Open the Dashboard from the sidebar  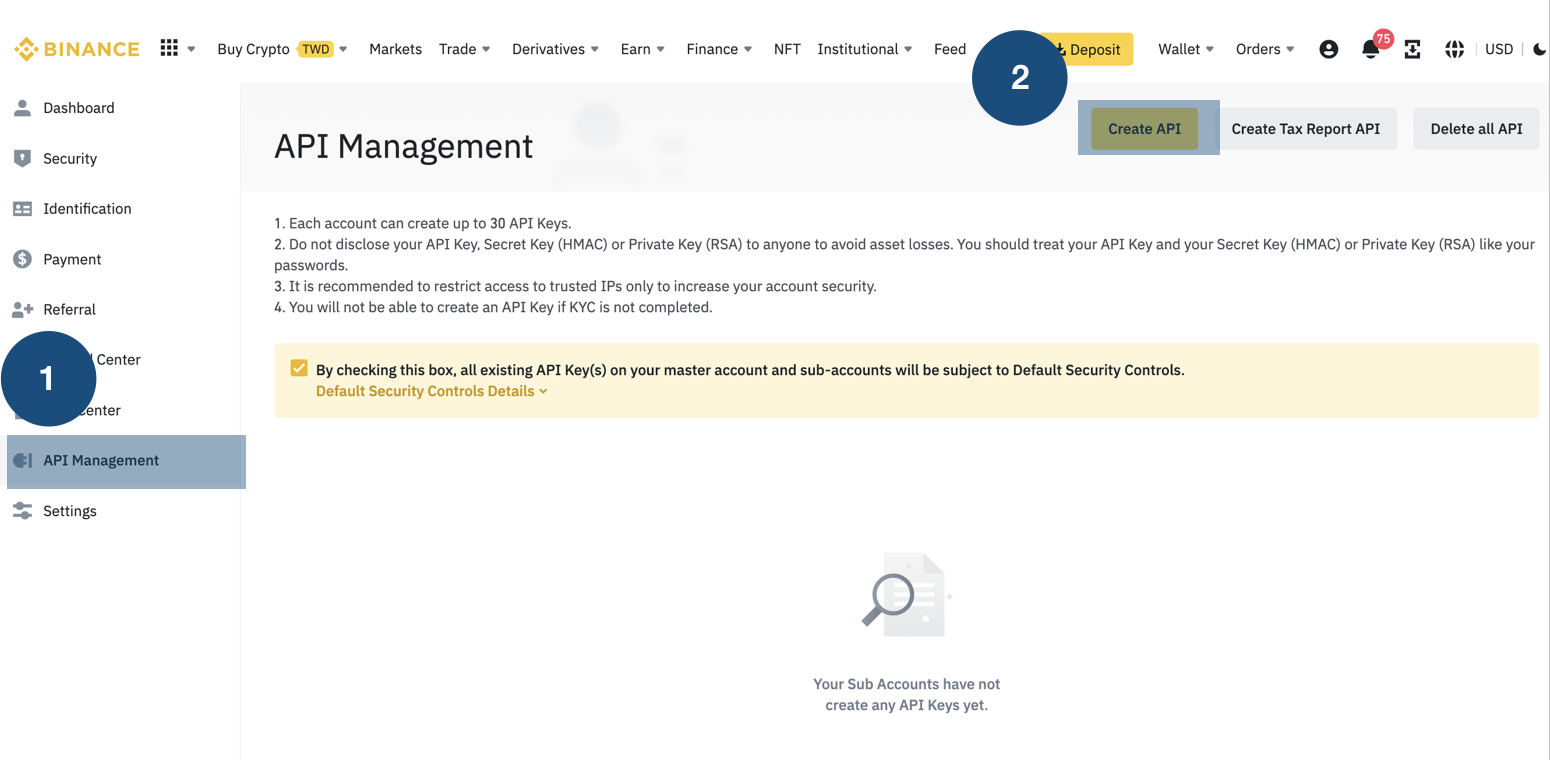pyautogui.click(x=80, y=108)
